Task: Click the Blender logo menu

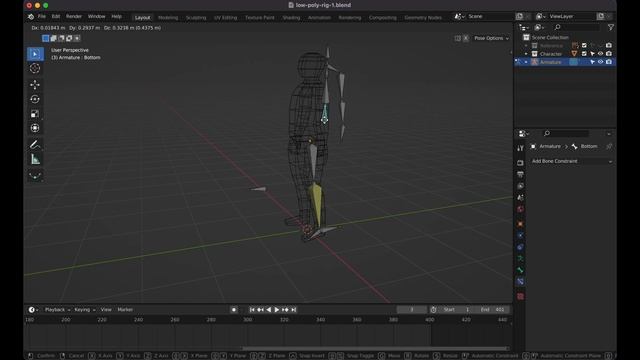Action: click(x=31, y=17)
